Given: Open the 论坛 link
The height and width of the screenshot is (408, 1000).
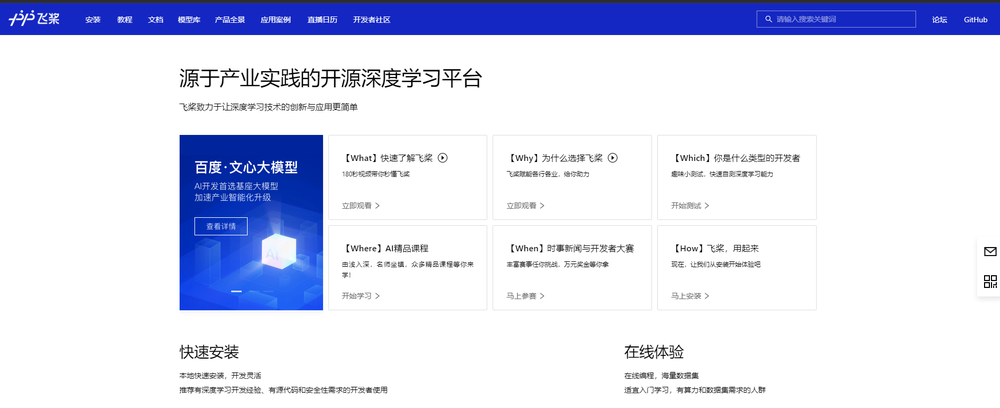Looking at the screenshot, I should pos(939,20).
